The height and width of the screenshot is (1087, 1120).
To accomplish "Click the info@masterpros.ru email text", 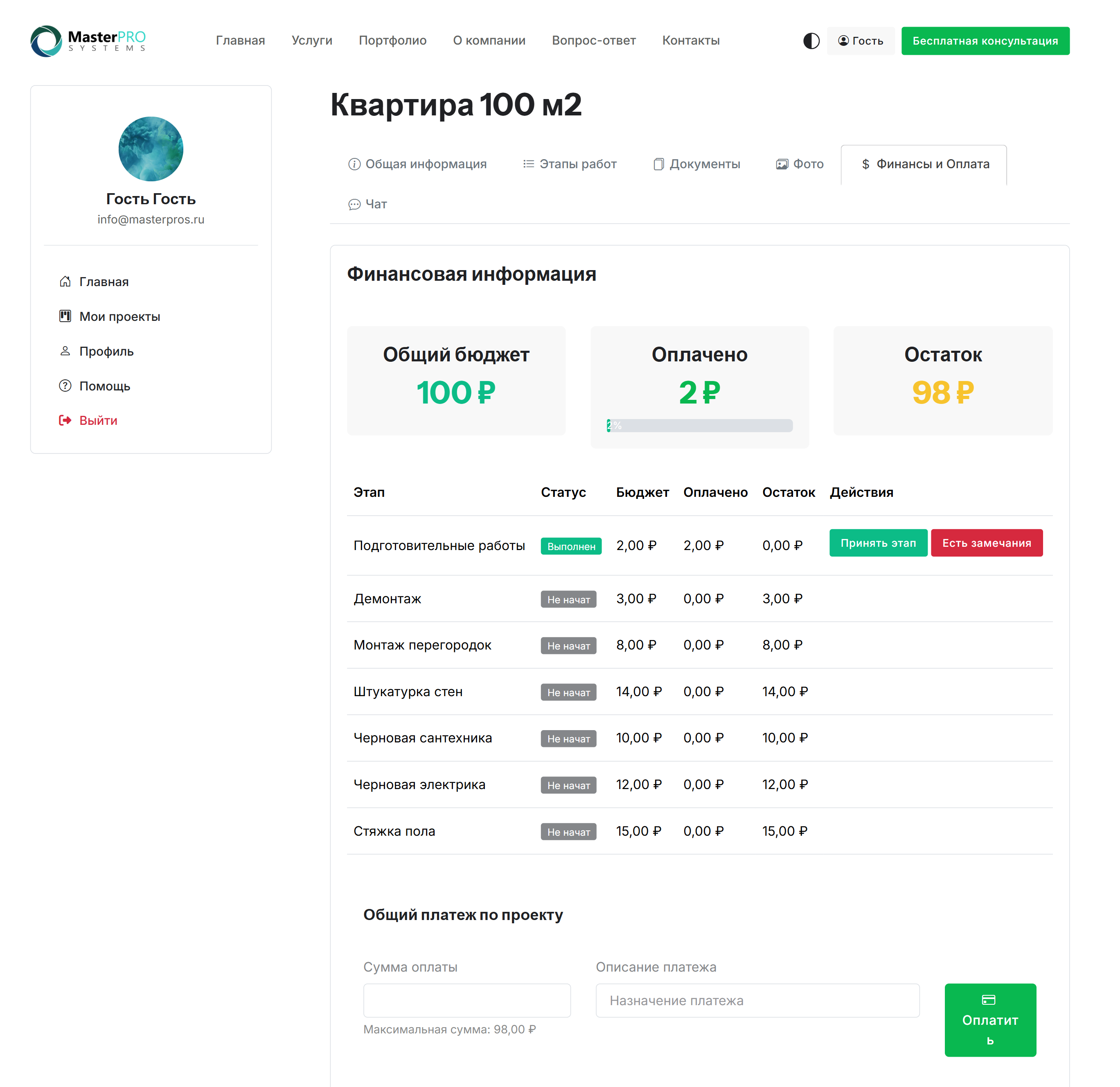I will (x=151, y=219).
